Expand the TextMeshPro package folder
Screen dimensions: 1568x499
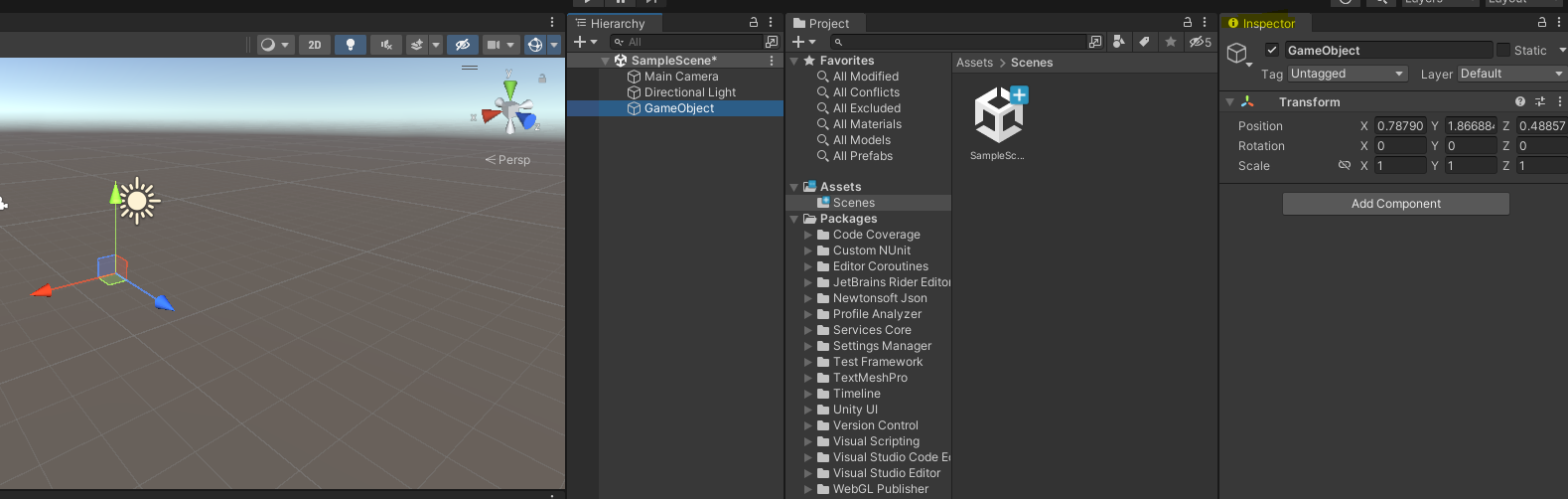click(x=807, y=378)
